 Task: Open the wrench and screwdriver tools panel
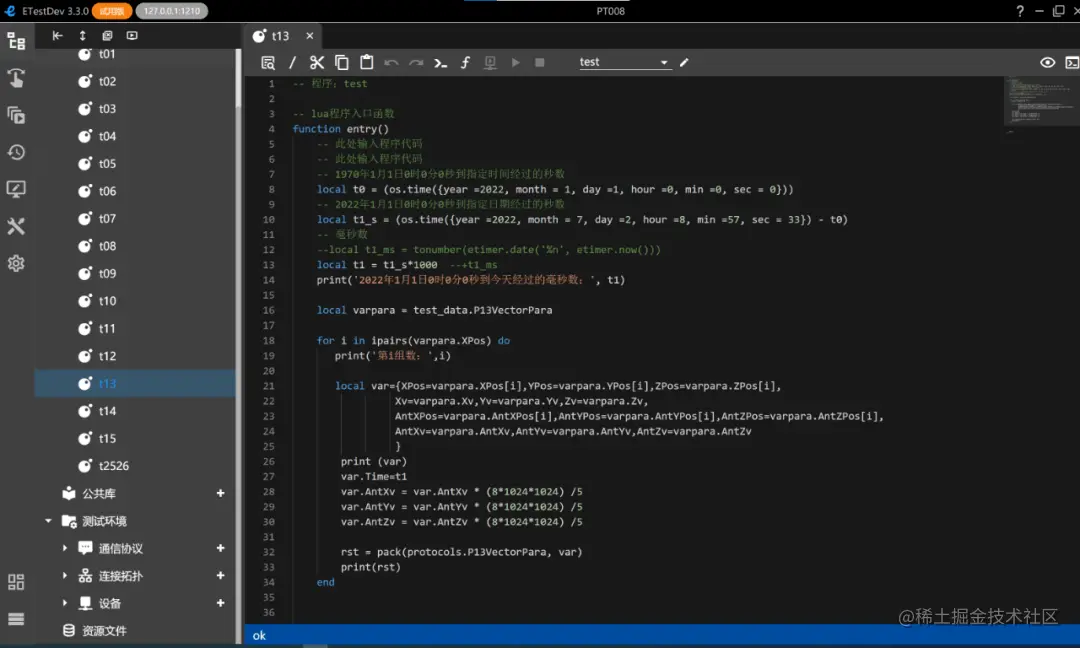[16, 226]
